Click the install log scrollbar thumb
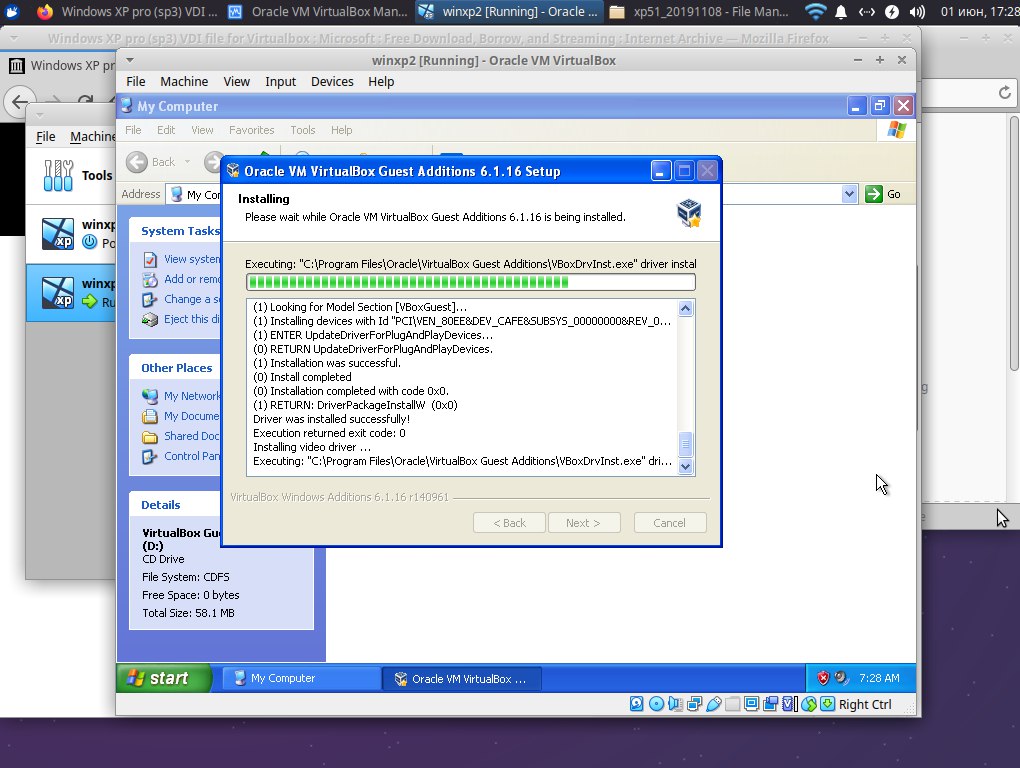Image resolution: width=1020 pixels, height=768 pixels. coord(685,445)
